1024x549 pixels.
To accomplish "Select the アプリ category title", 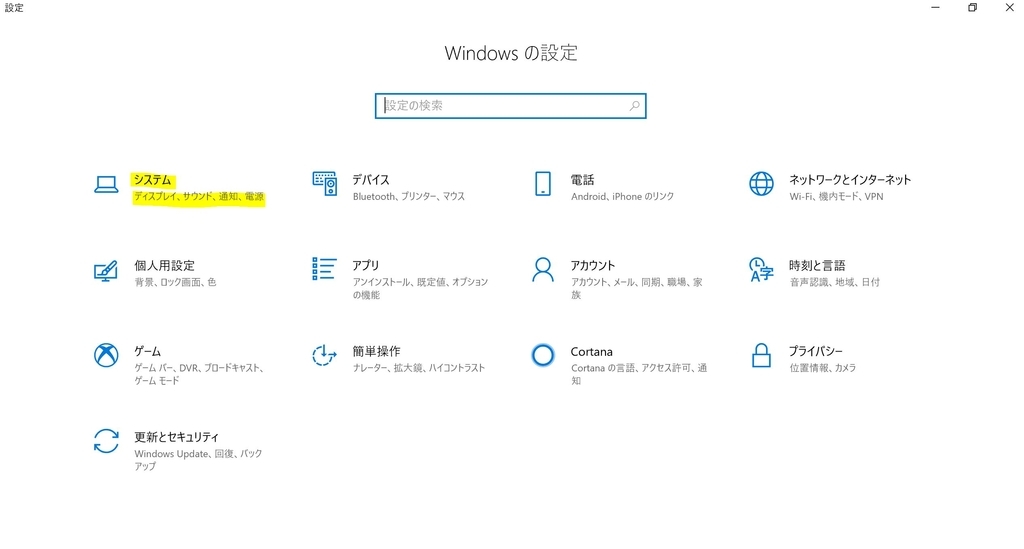I will click(366, 266).
